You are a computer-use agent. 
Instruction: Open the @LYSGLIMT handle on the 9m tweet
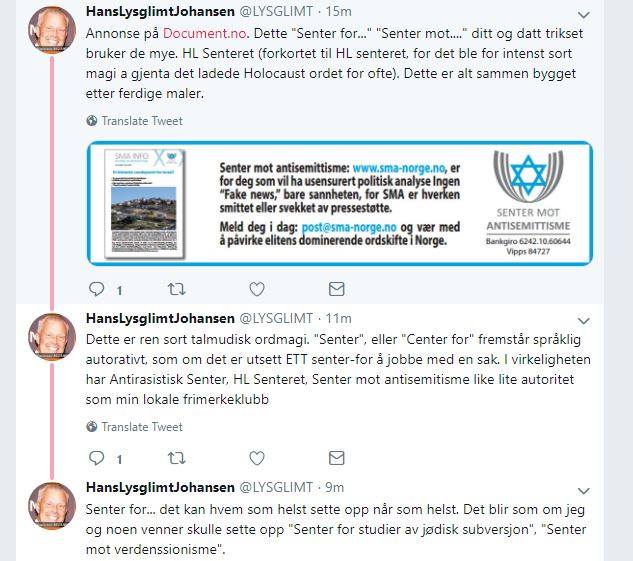pyautogui.click(x=276, y=488)
